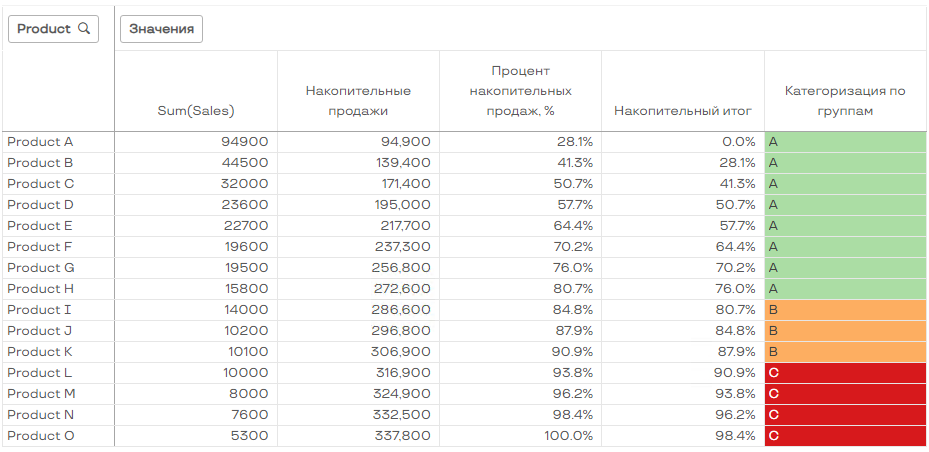Click the 94900 sales value cell
The width and height of the screenshot is (929, 452).
point(244,142)
